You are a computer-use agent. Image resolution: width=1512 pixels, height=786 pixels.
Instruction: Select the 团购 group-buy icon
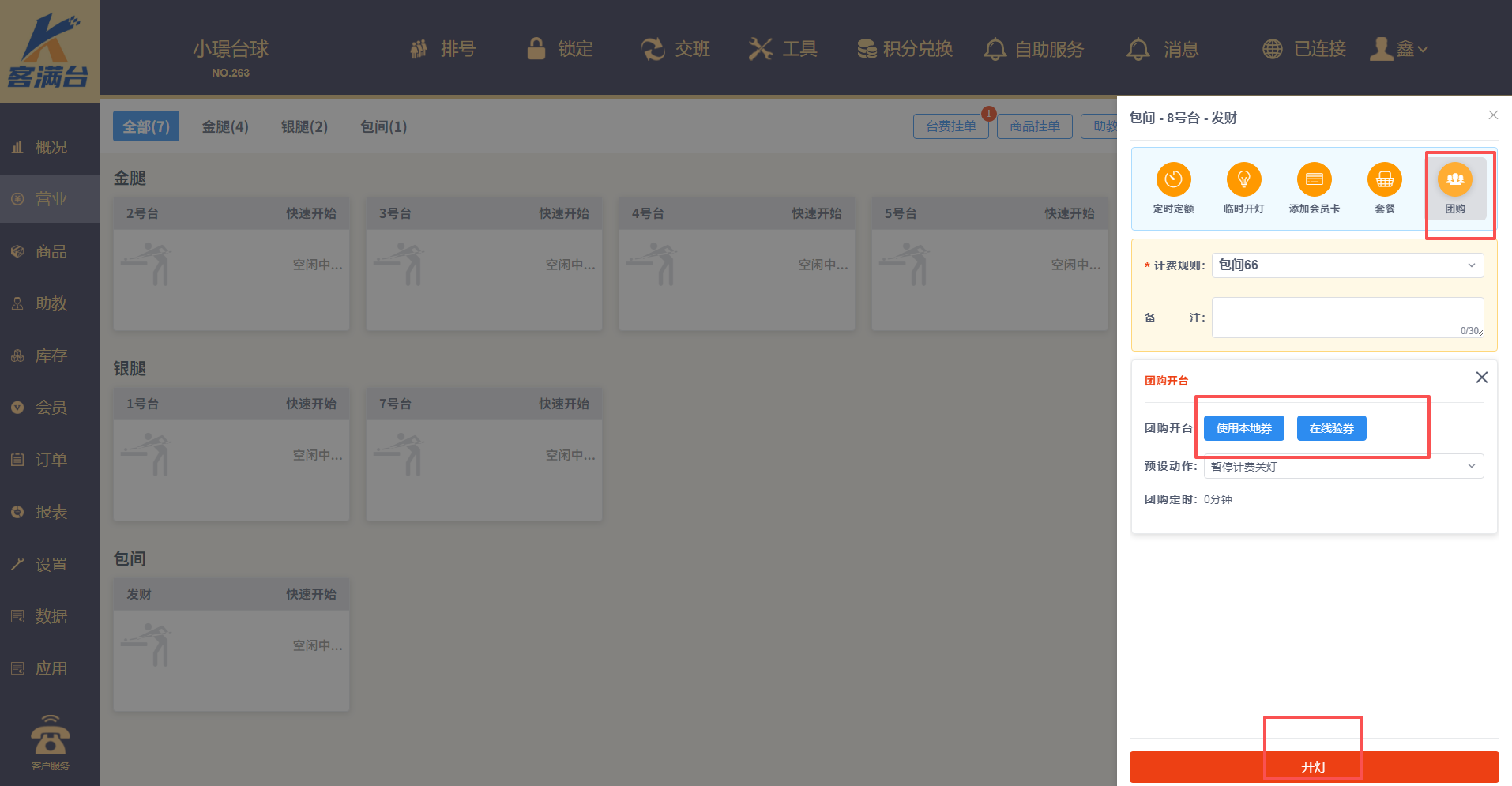(1454, 180)
